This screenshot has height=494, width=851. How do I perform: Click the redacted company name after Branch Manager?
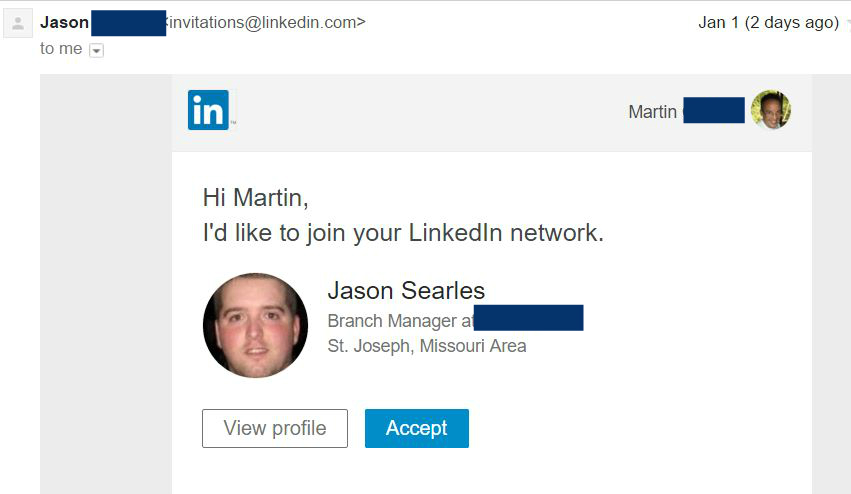tap(528, 319)
